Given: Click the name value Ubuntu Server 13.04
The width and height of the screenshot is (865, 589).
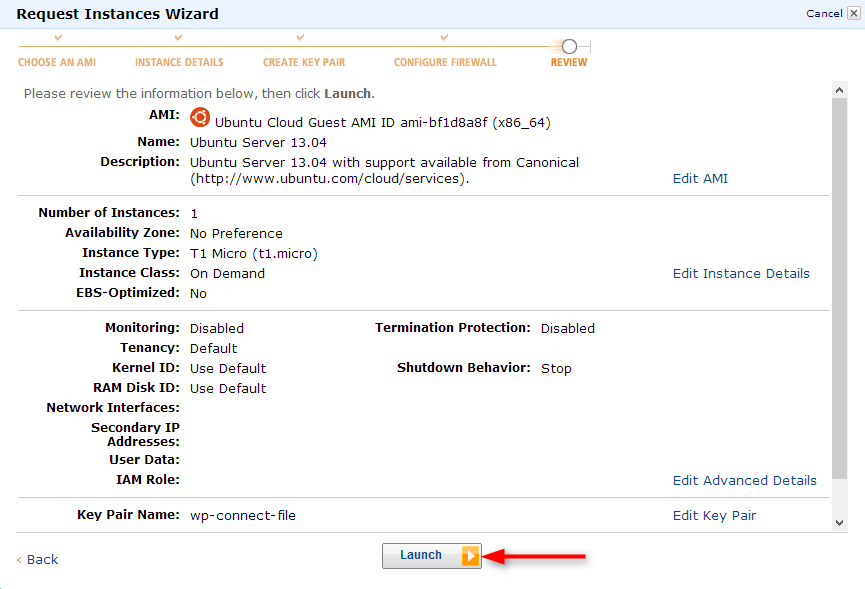Looking at the screenshot, I should (x=258, y=142).
